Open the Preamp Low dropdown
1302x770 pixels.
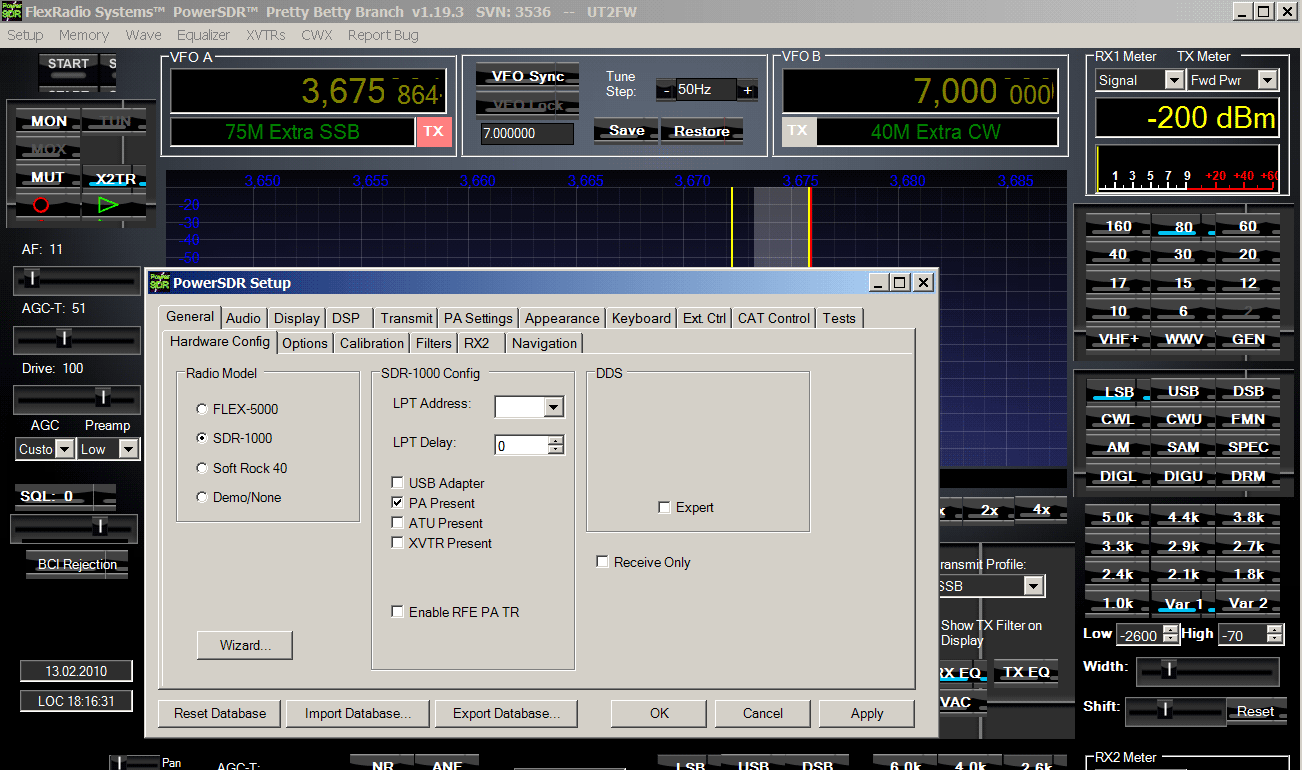tap(128, 449)
